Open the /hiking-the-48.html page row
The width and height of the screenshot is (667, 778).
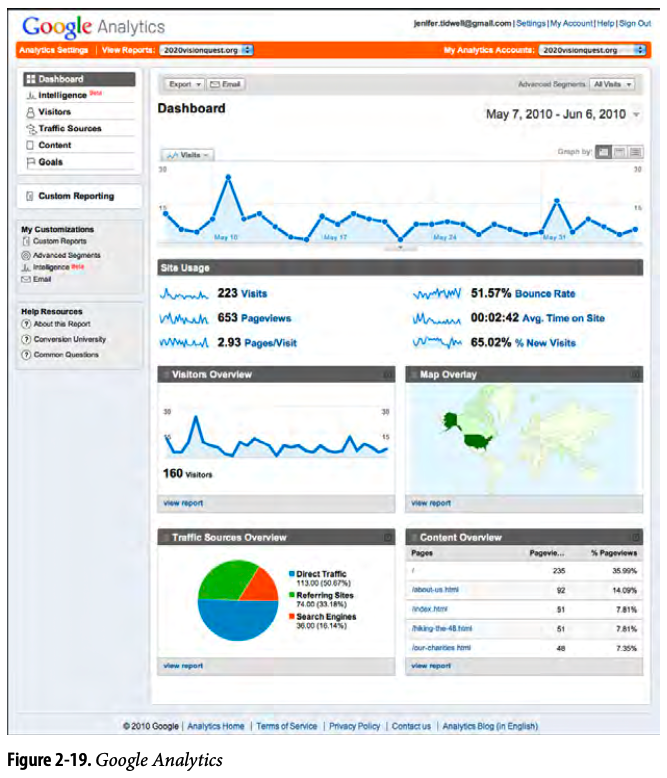[524, 629]
